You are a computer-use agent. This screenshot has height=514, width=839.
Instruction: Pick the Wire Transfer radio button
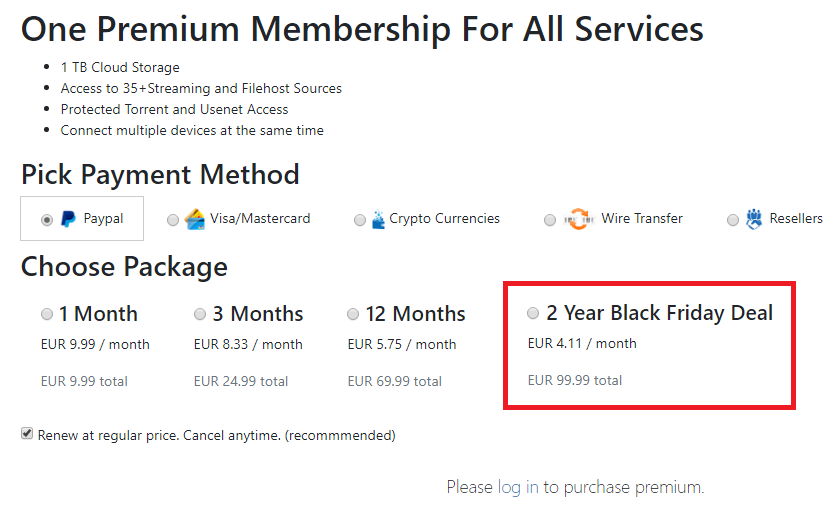pyautogui.click(x=550, y=220)
